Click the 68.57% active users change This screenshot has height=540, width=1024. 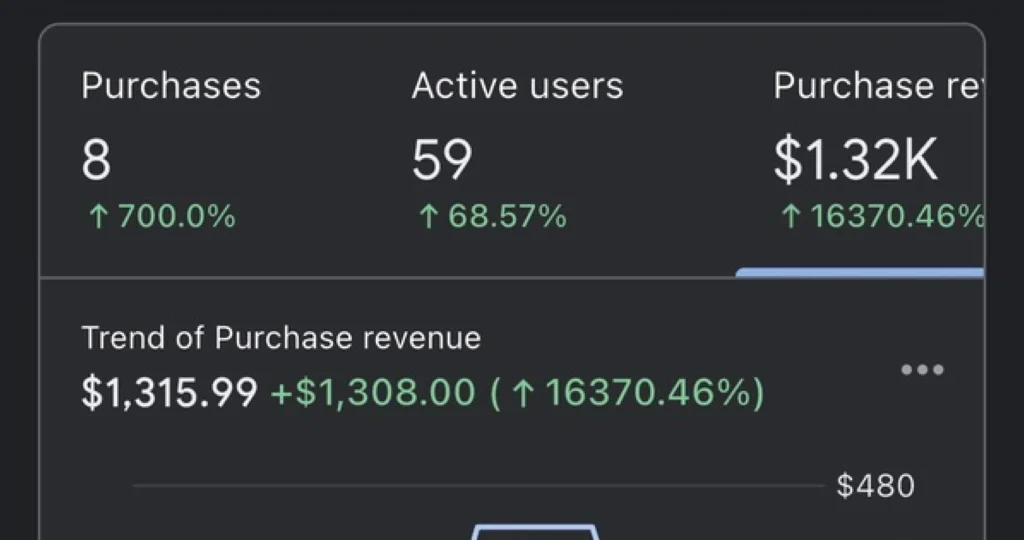(x=507, y=216)
